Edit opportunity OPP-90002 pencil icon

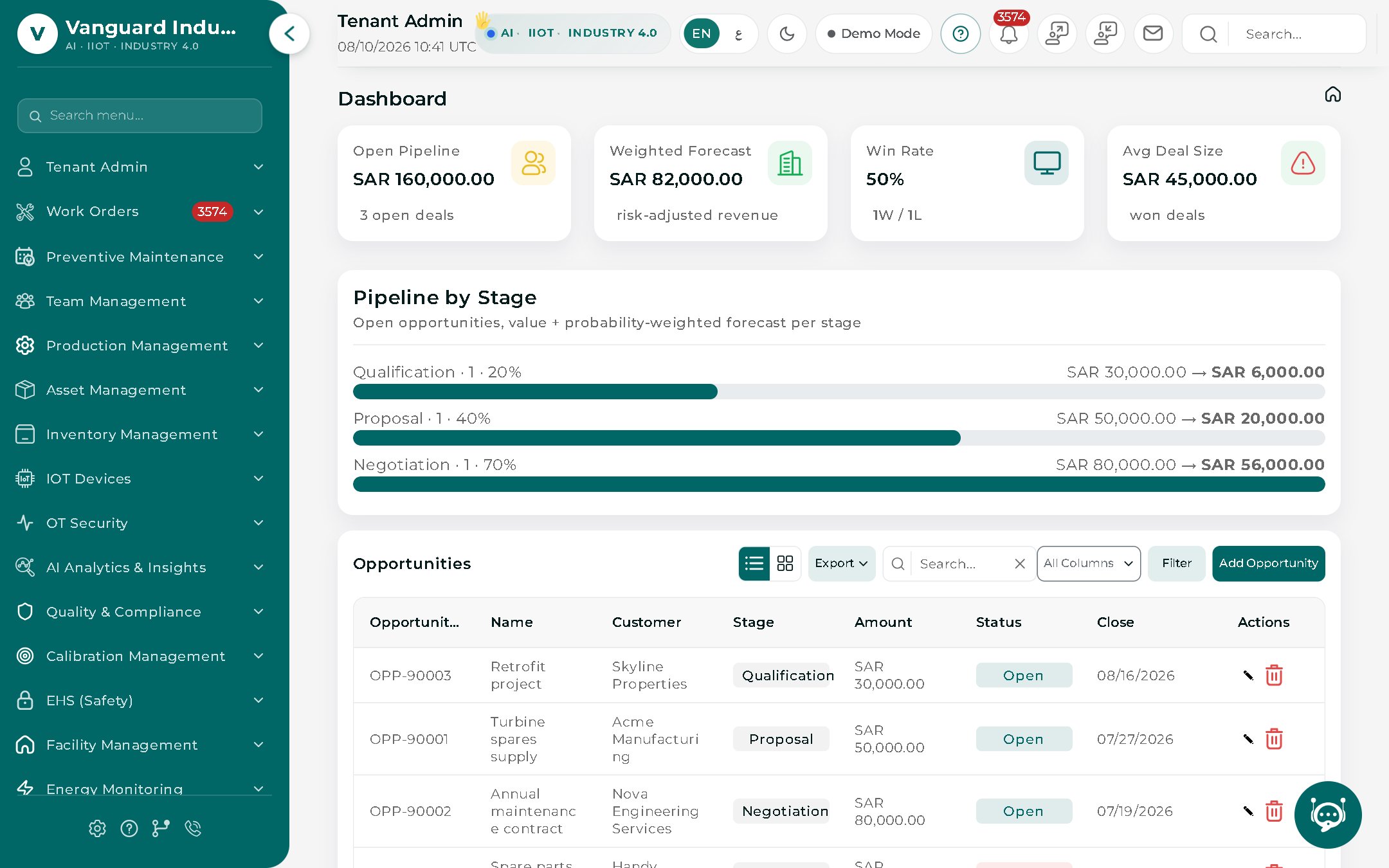click(x=1248, y=811)
